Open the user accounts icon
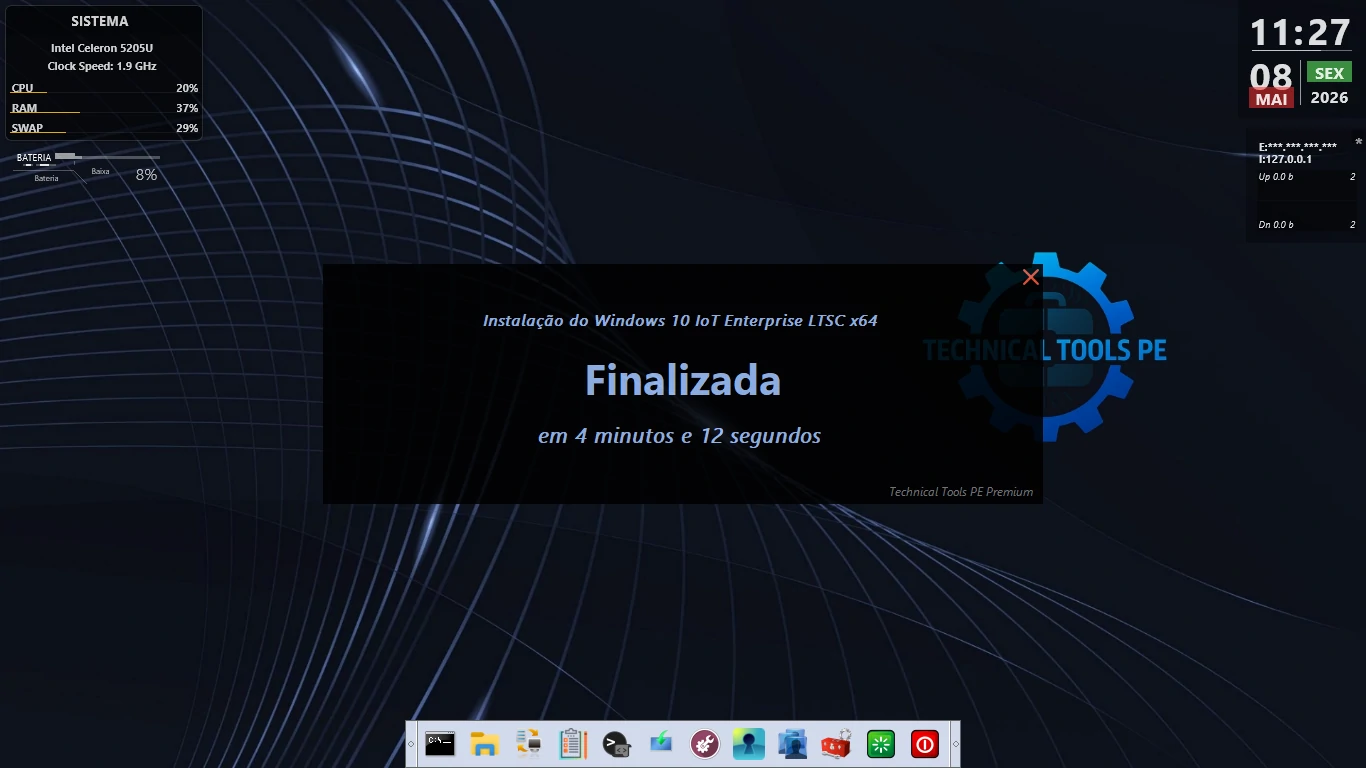This screenshot has height=768, width=1366. coord(792,744)
